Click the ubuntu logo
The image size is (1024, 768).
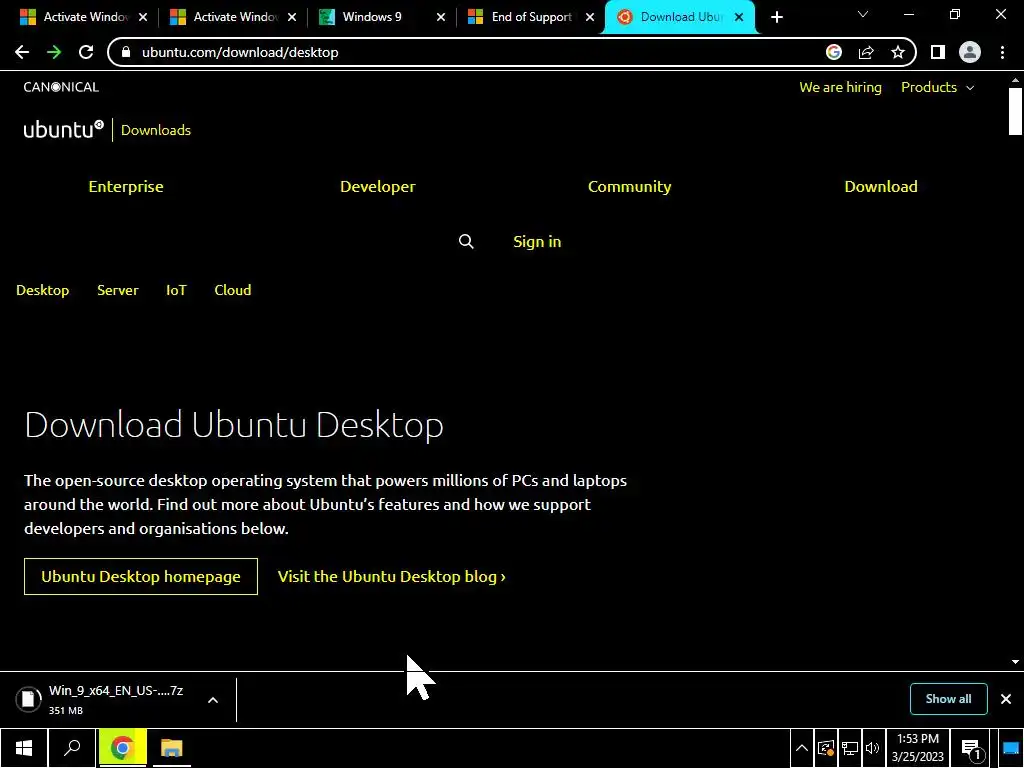[x=63, y=129]
